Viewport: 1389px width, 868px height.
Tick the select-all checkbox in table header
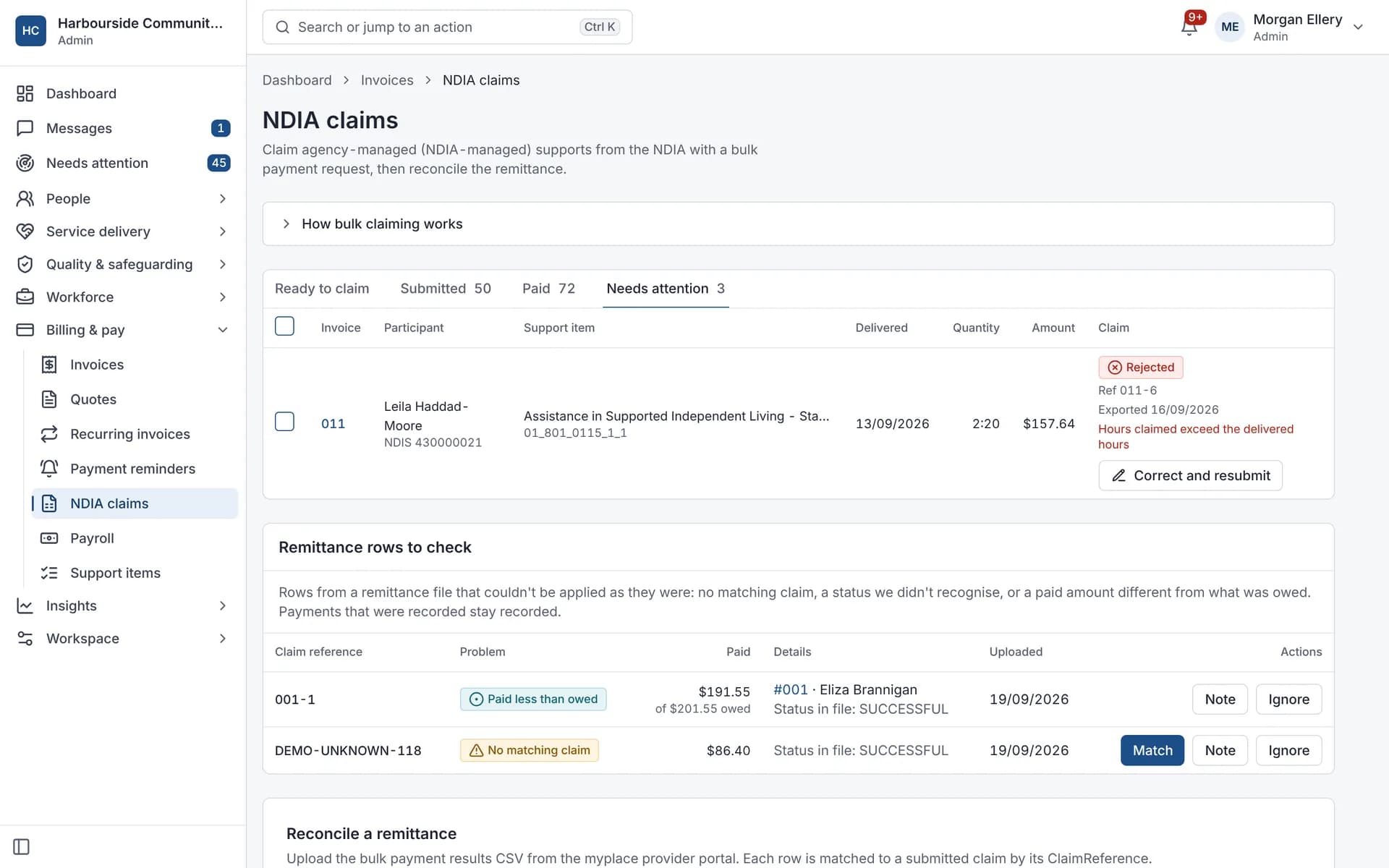click(x=284, y=326)
